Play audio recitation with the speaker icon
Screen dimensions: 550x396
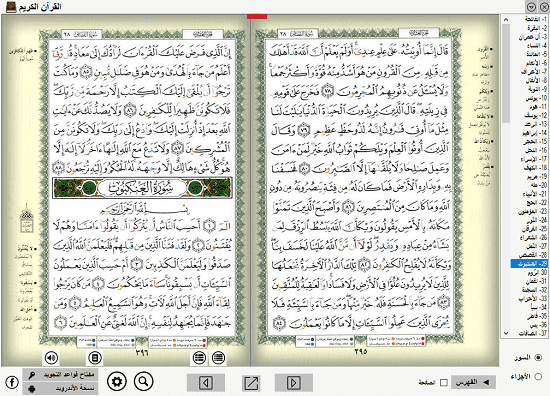pyautogui.click(x=52, y=358)
